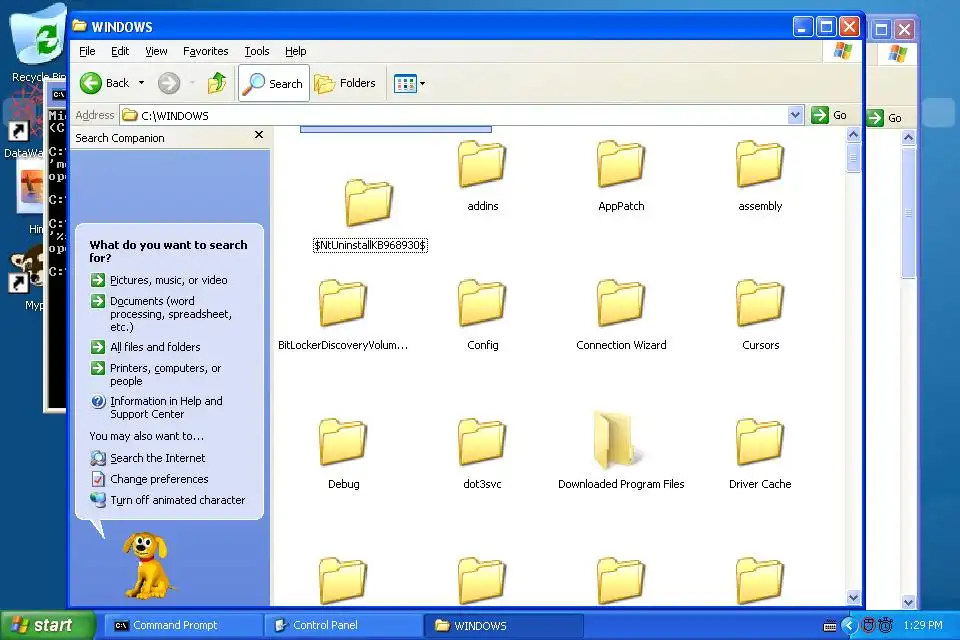960x640 pixels.
Task: Open the Back history dropdown arrow
Action: [x=141, y=83]
